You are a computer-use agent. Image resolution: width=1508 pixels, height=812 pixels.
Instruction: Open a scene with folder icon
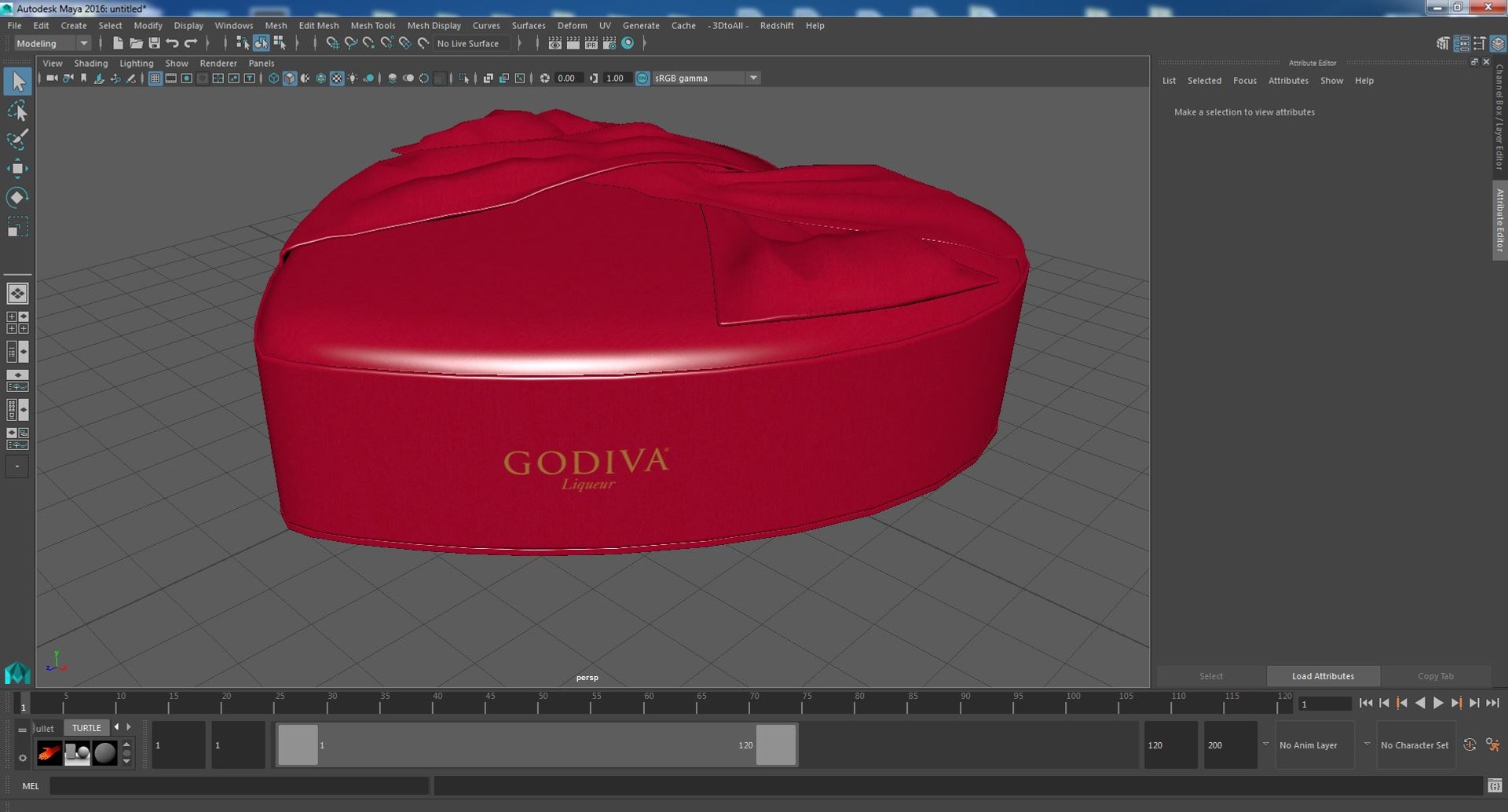[x=136, y=43]
